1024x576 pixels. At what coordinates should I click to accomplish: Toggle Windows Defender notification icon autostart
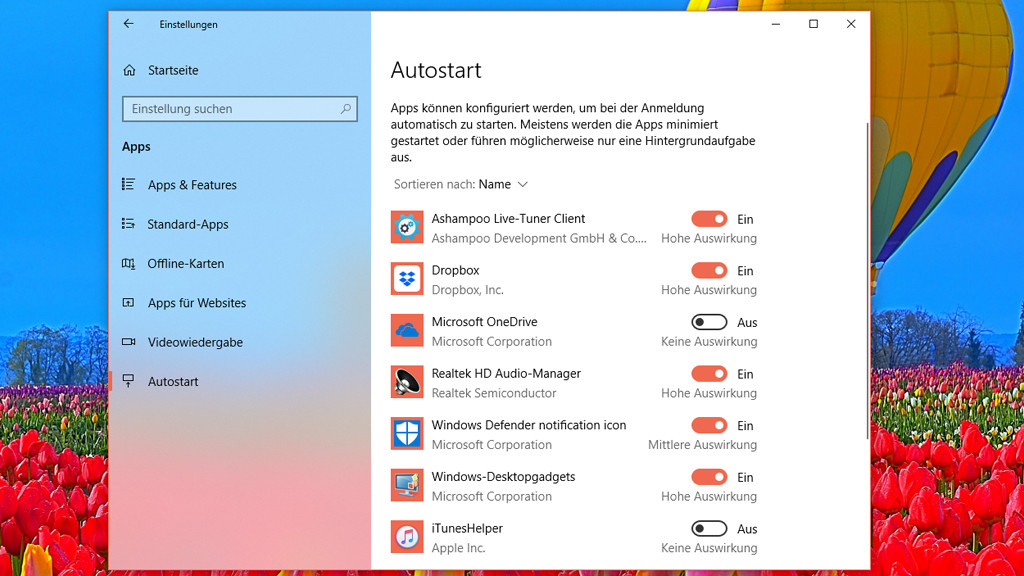coord(709,425)
